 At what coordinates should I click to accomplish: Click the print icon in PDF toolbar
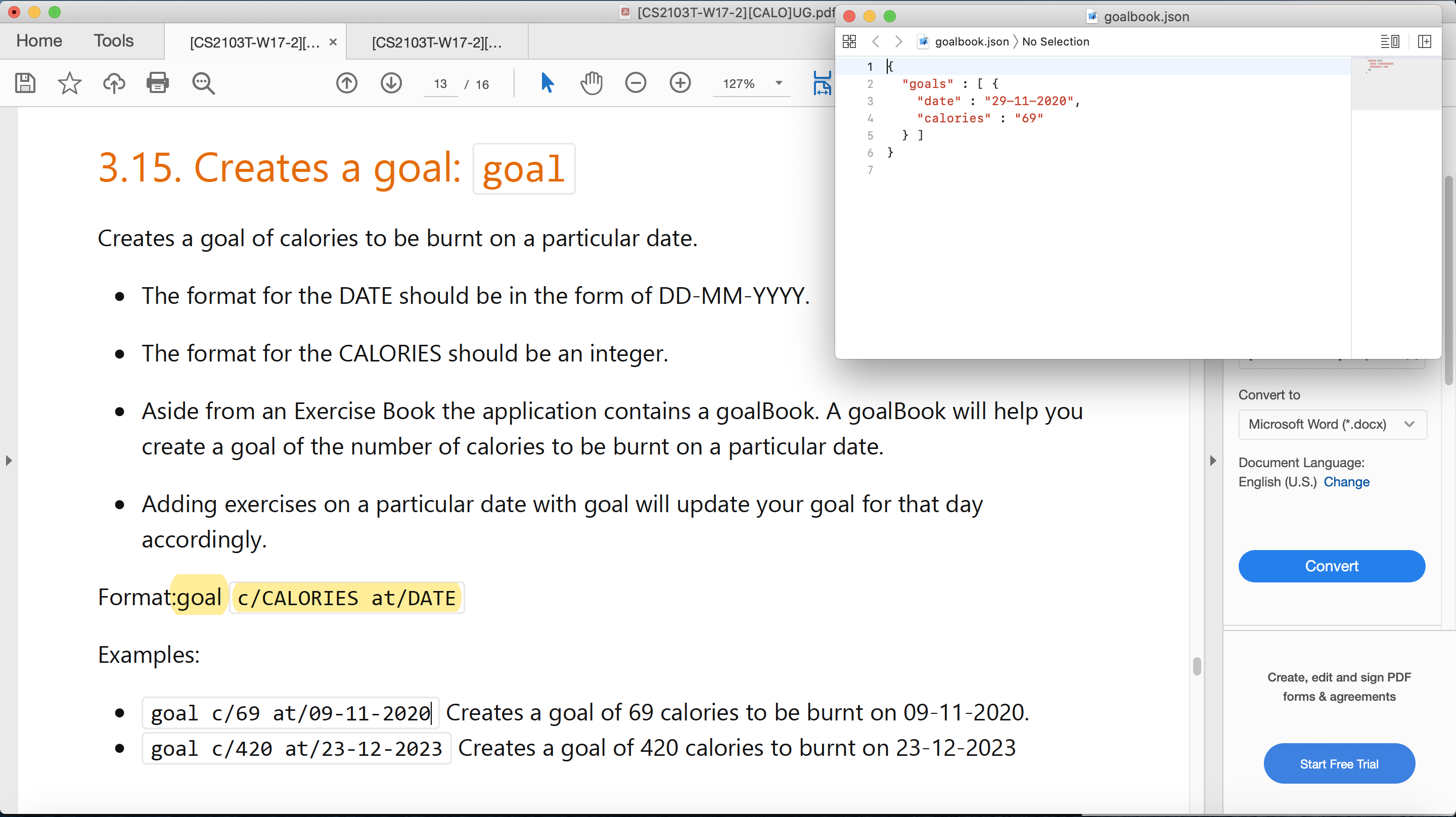pyautogui.click(x=157, y=83)
